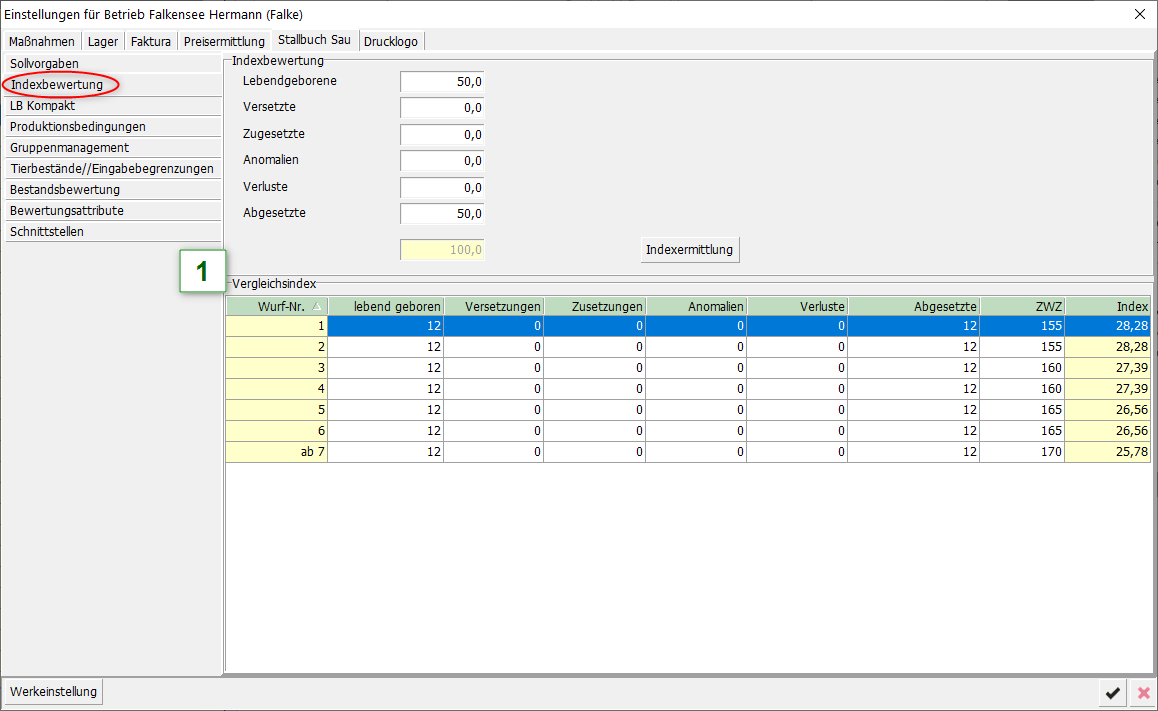
Task: Open Gruppenmanagement in the side menu
Action: (69, 148)
